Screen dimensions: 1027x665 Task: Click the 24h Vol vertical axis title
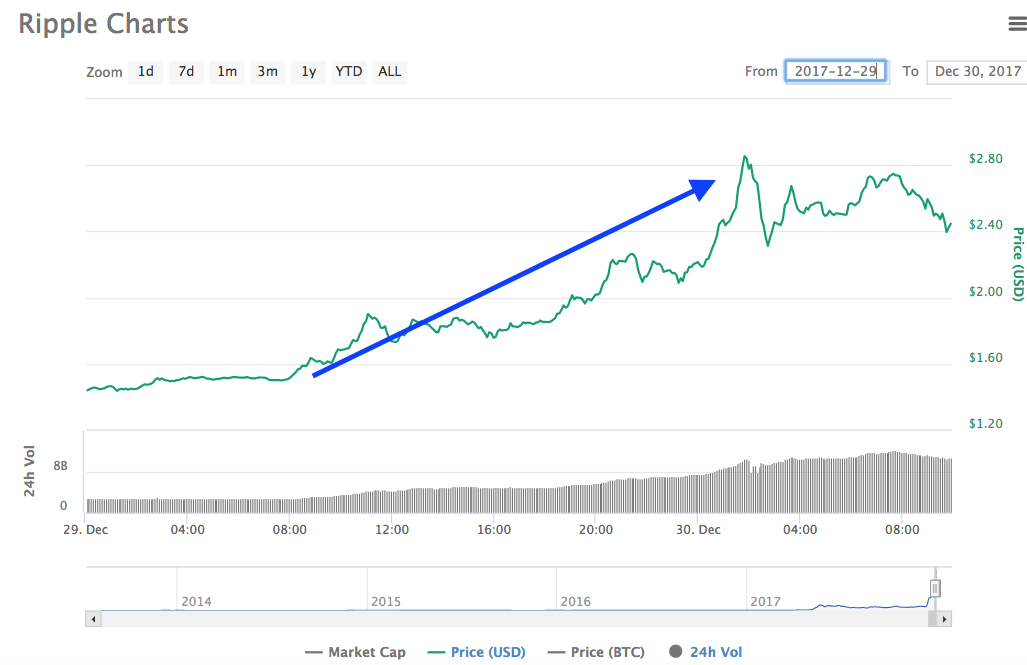click(29, 471)
